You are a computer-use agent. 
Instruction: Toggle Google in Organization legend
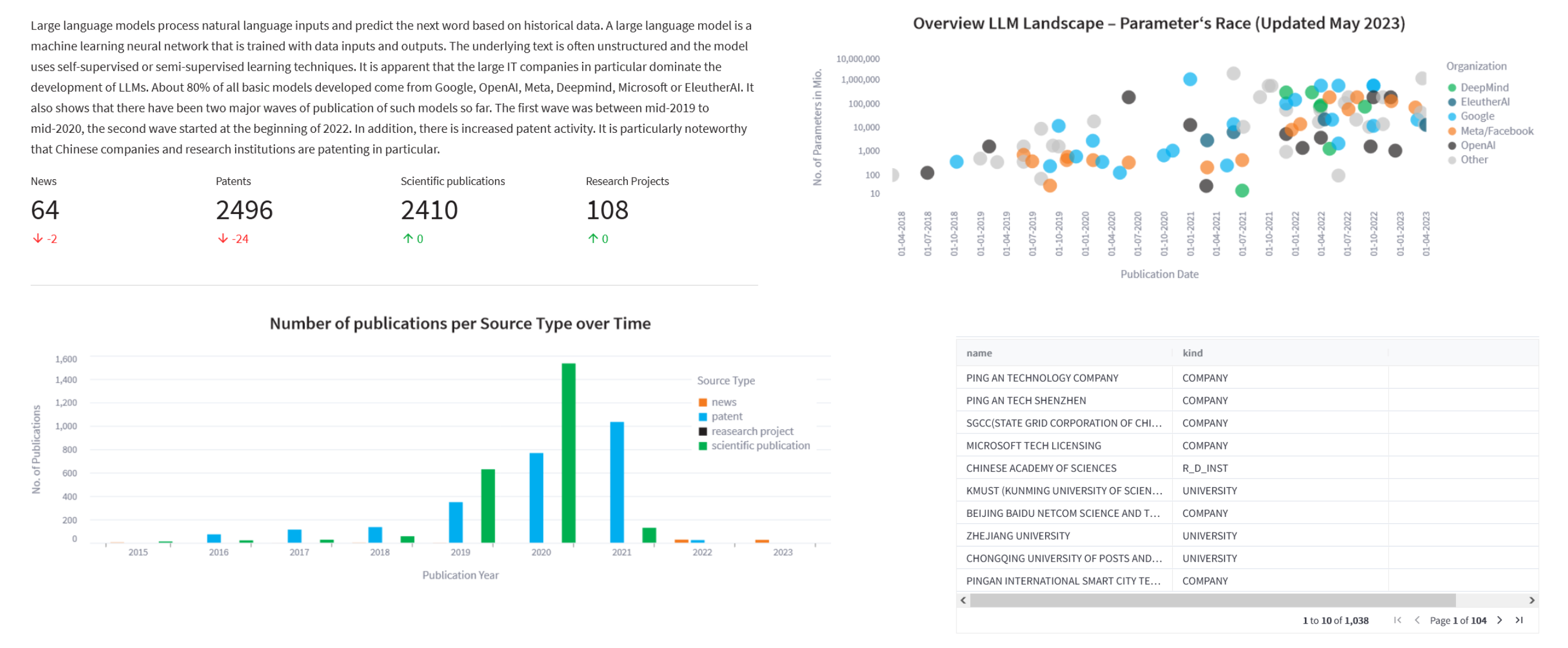pos(1471,116)
